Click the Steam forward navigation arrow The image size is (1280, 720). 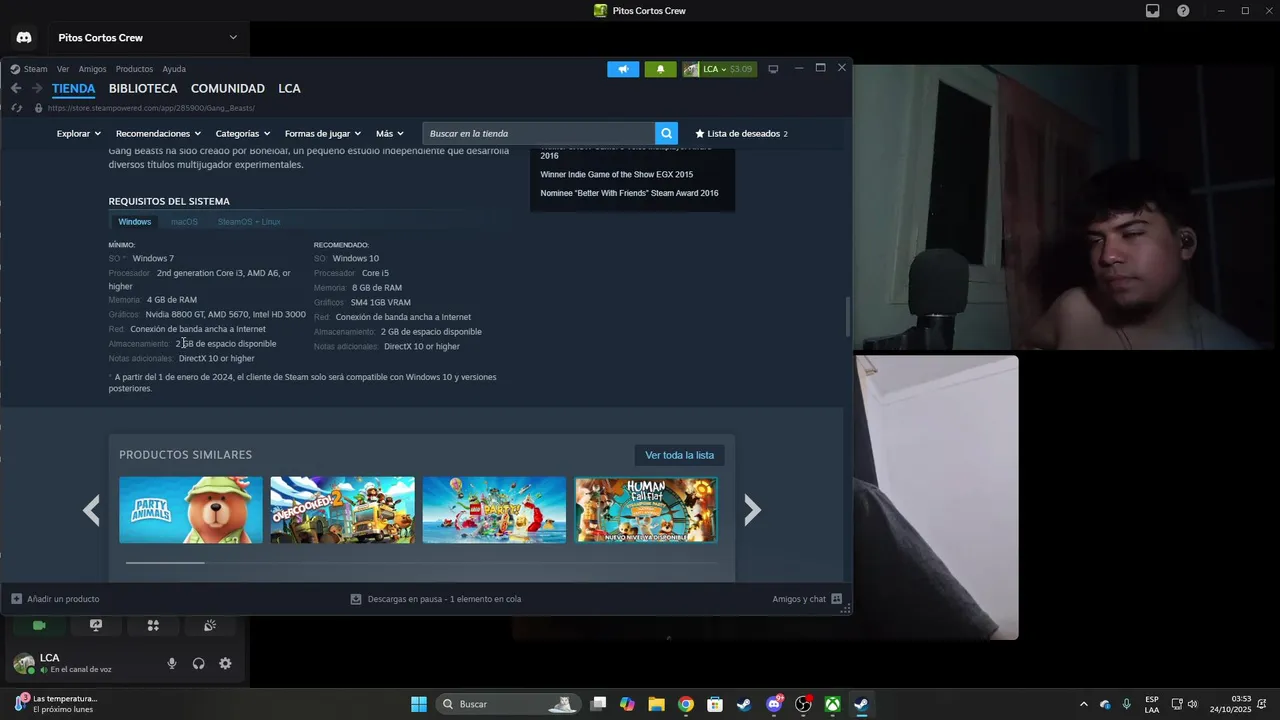[37, 88]
